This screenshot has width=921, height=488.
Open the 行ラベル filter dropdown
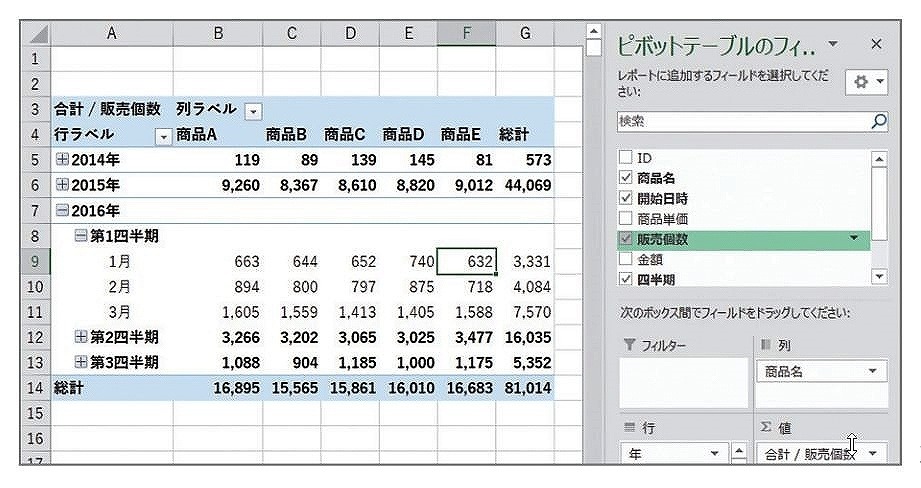pos(163,137)
